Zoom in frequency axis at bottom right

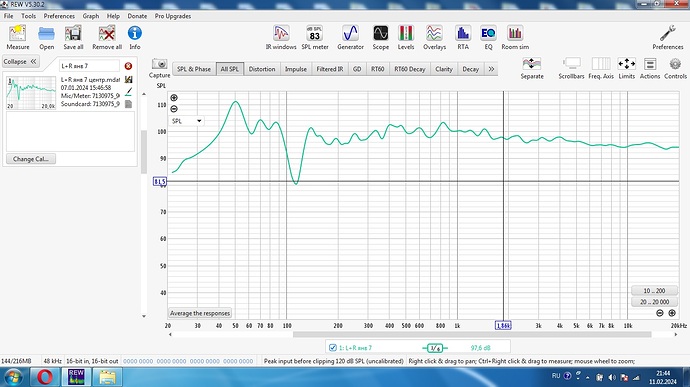coord(672,313)
